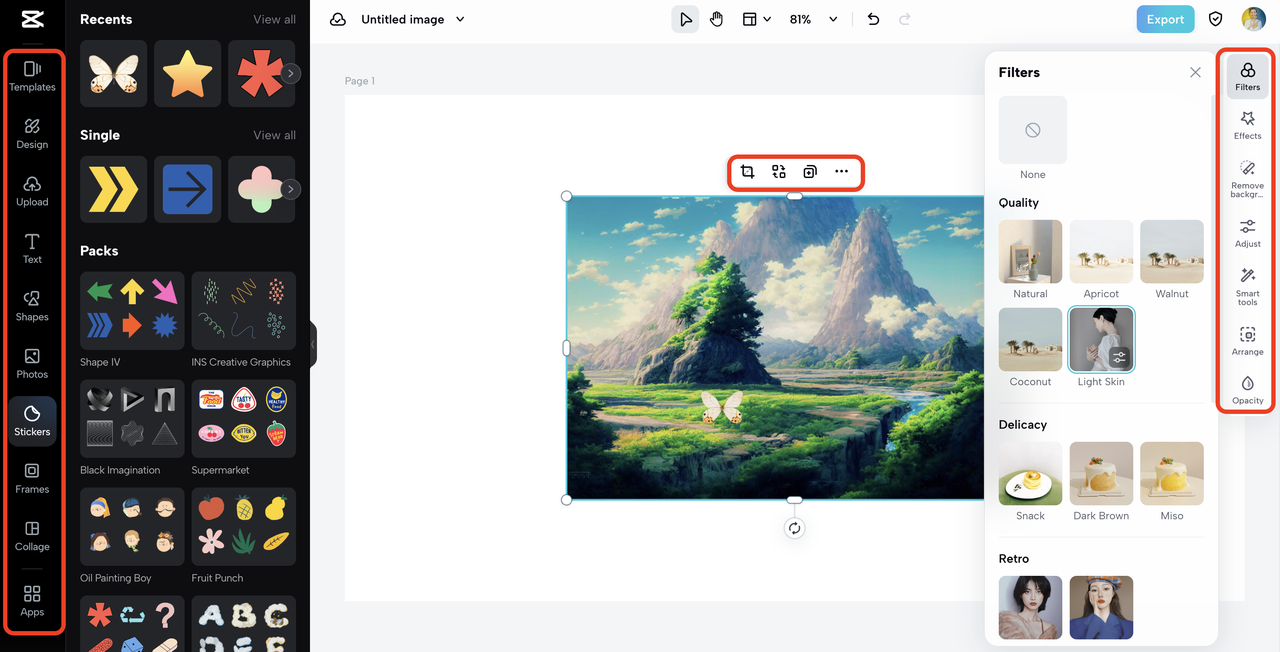Open Effects in right toolbar

coord(1248,125)
